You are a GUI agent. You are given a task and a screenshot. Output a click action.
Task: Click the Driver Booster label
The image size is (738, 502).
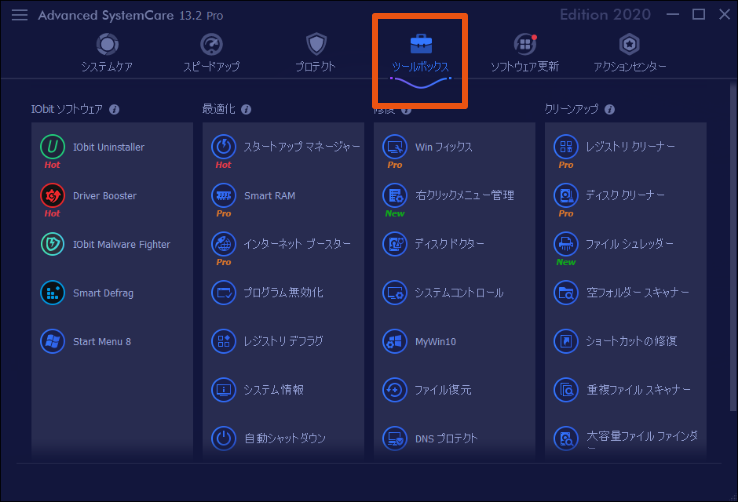click(x=104, y=196)
